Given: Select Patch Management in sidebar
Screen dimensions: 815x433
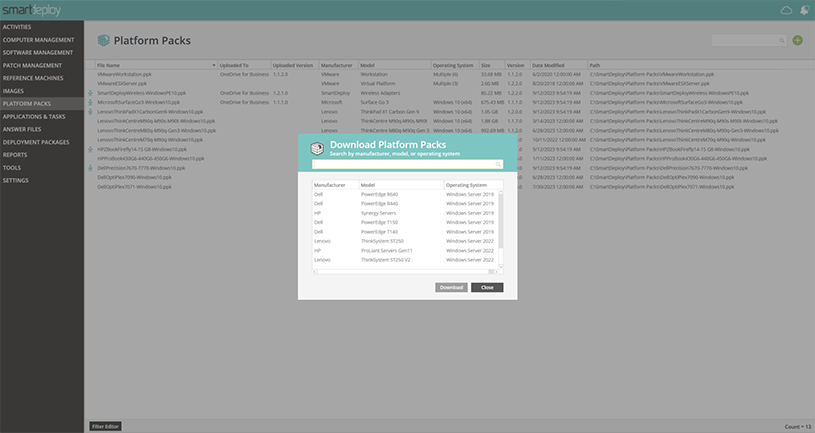Looking at the screenshot, I should pyautogui.click(x=32, y=65).
